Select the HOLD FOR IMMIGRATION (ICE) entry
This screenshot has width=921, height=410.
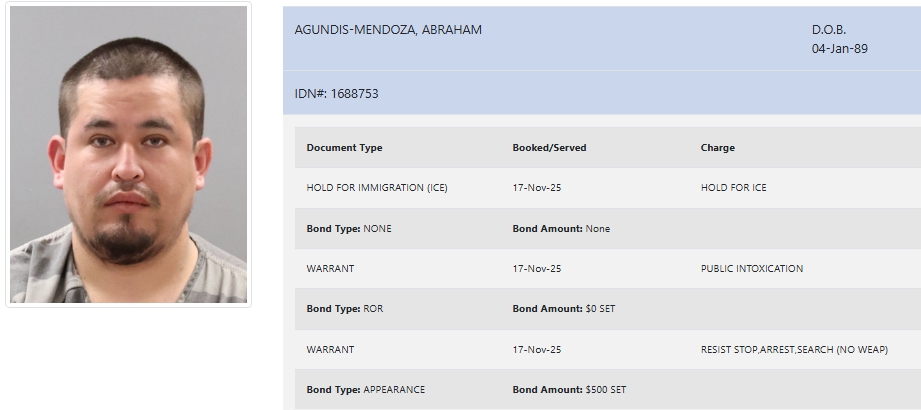point(376,188)
